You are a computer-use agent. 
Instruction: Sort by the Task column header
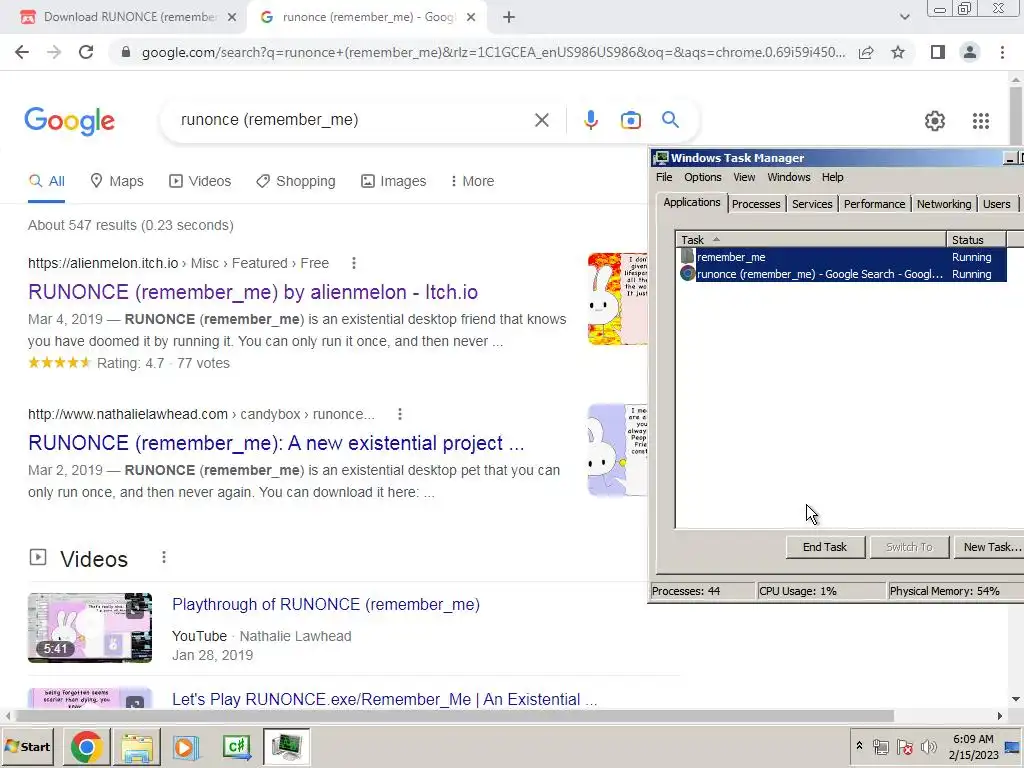810,240
